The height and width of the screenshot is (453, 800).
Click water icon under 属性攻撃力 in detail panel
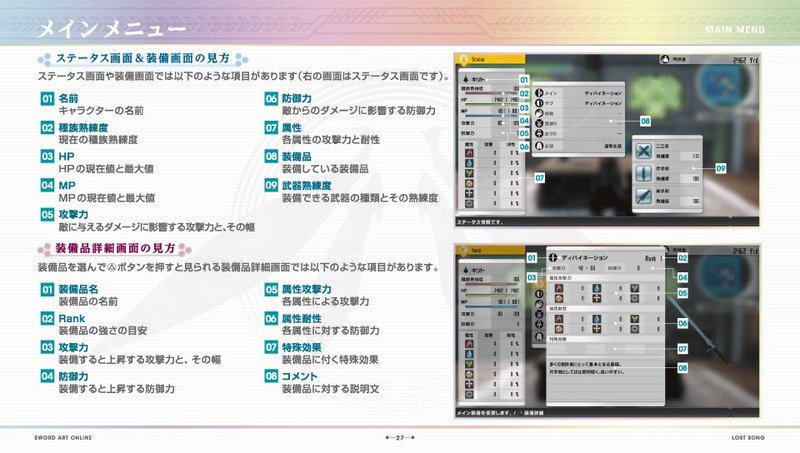[596, 288]
